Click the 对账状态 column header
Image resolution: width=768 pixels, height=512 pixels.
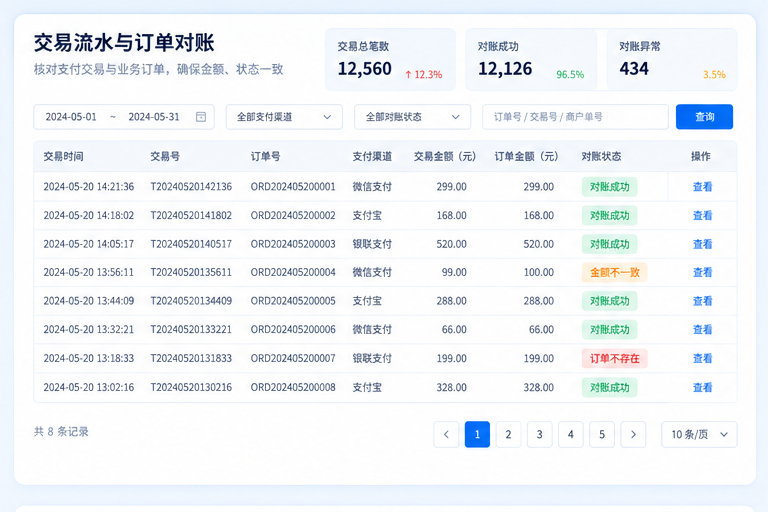point(601,156)
